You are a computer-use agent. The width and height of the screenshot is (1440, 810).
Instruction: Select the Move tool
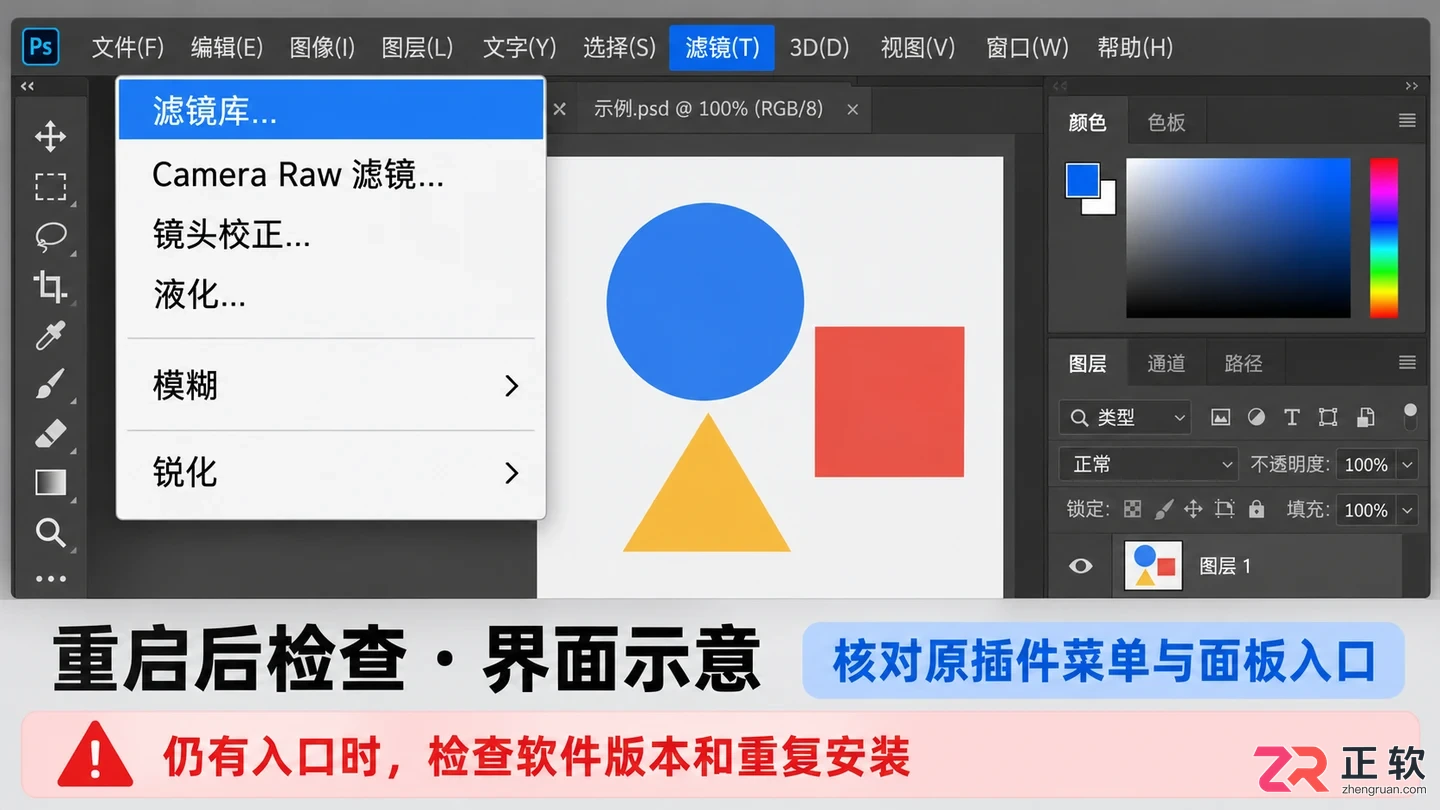tap(50, 136)
